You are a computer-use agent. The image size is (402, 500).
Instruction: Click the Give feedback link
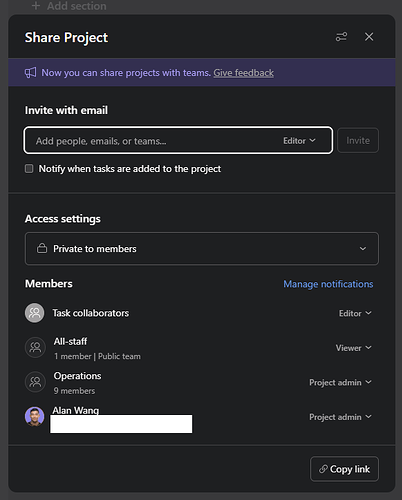pyautogui.click(x=244, y=73)
